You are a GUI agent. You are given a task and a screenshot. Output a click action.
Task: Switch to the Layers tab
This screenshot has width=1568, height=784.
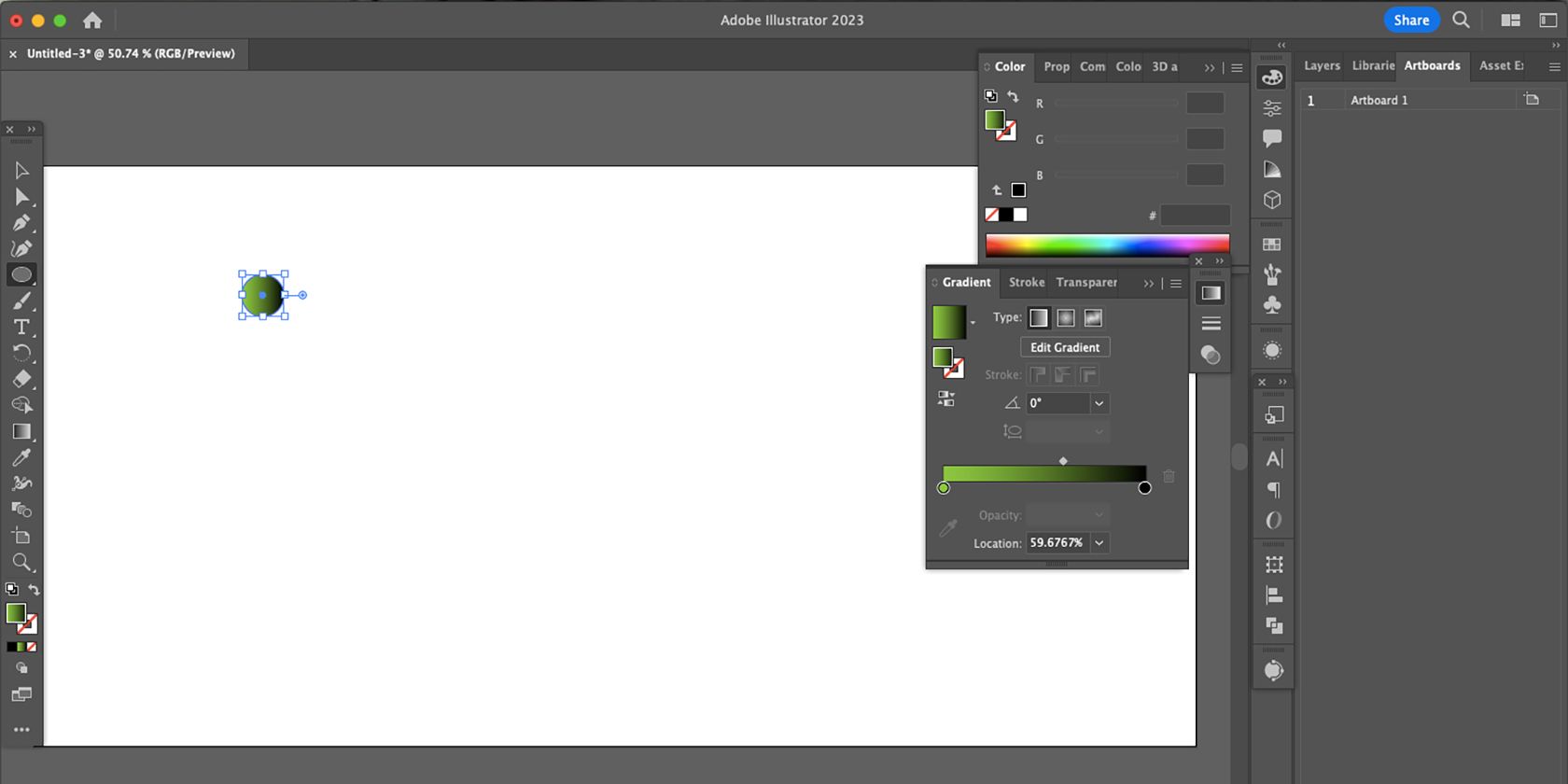click(x=1322, y=65)
